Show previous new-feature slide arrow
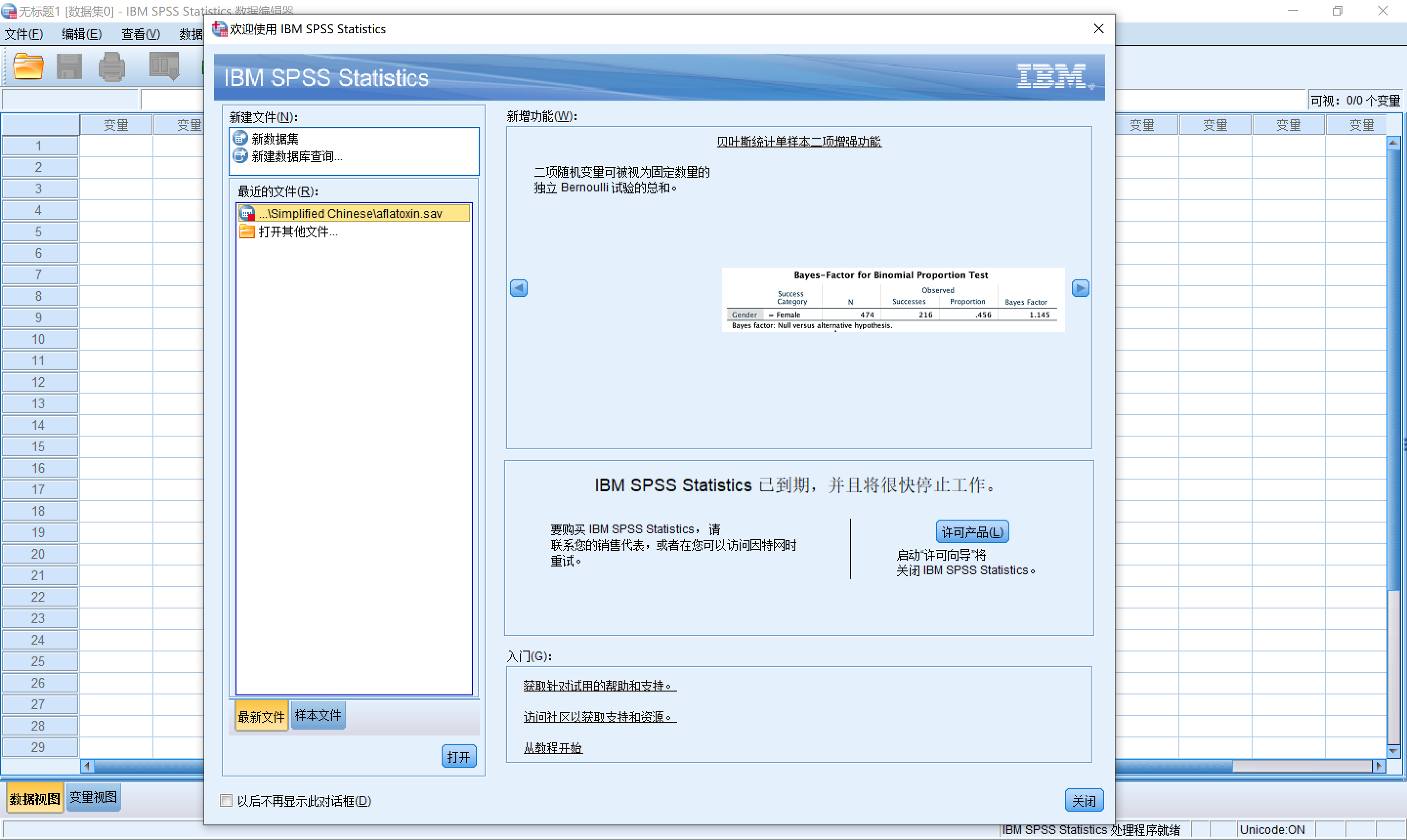Image resolution: width=1407 pixels, height=840 pixels. pos(519,288)
